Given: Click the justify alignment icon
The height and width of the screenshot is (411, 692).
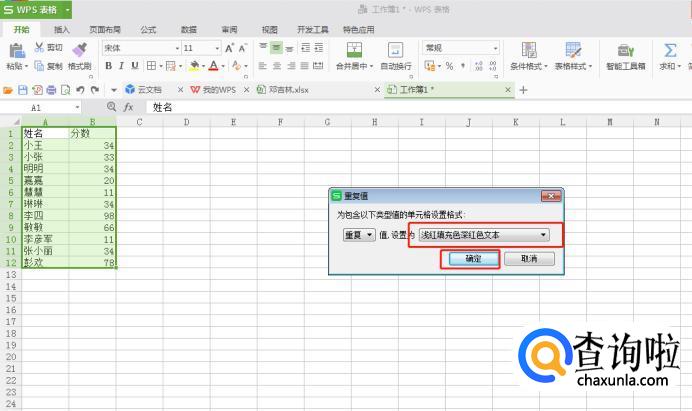Looking at the screenshot, I should pyautogui.click(x=305, y=66).
